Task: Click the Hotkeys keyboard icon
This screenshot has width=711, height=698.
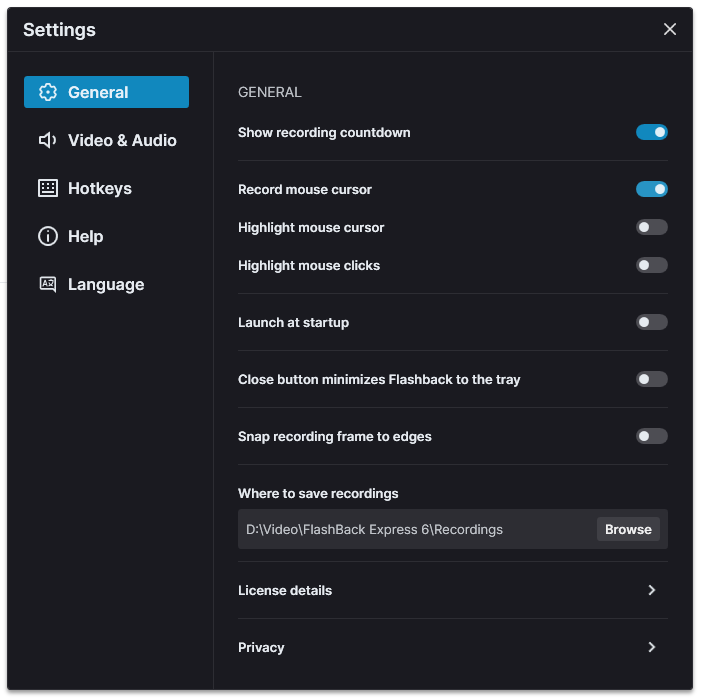Action: click(48, 188)
